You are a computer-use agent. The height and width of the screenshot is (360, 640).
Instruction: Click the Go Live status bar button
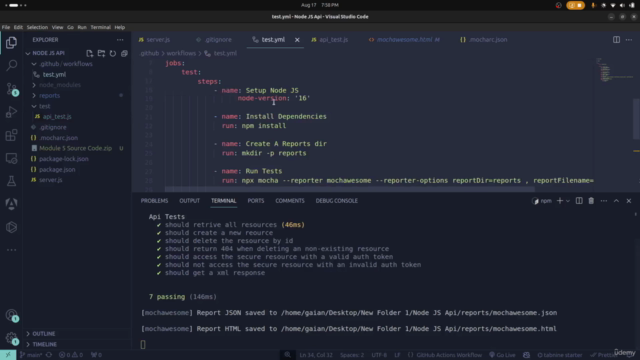tap(502, 355)
